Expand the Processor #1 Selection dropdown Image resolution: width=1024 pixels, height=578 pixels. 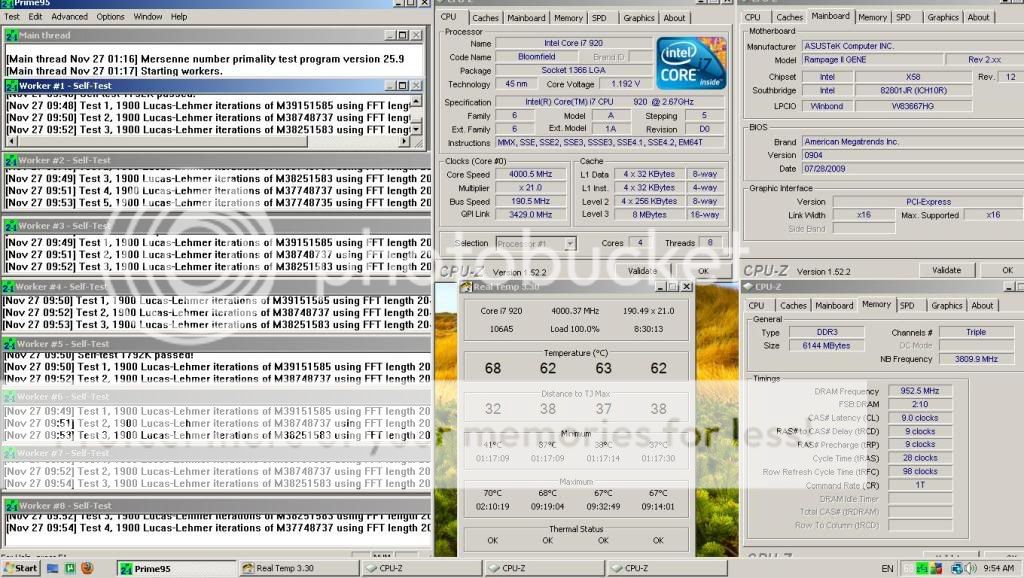click(570, 244)
